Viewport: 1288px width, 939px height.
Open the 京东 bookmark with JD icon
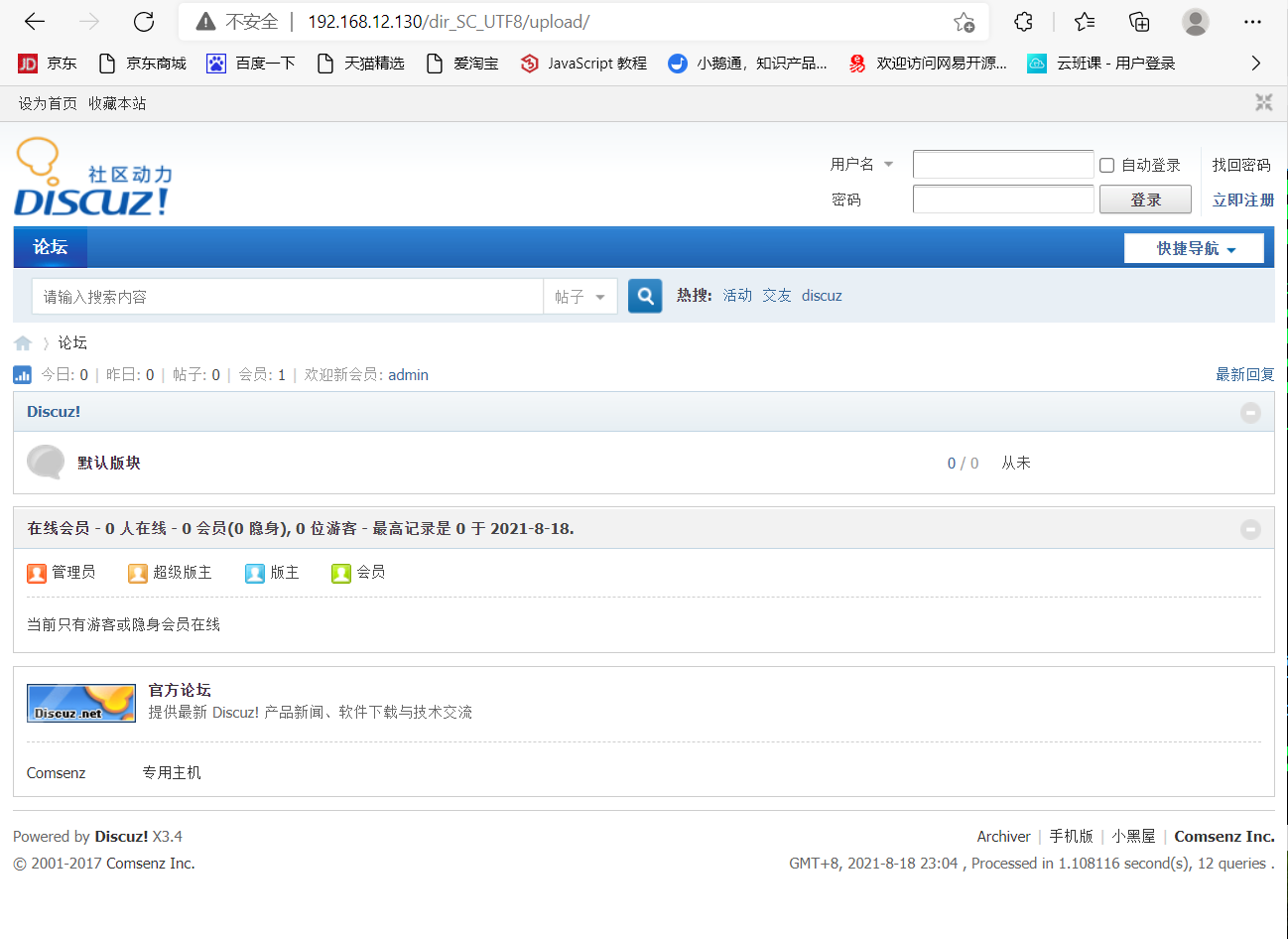point(48,64)
